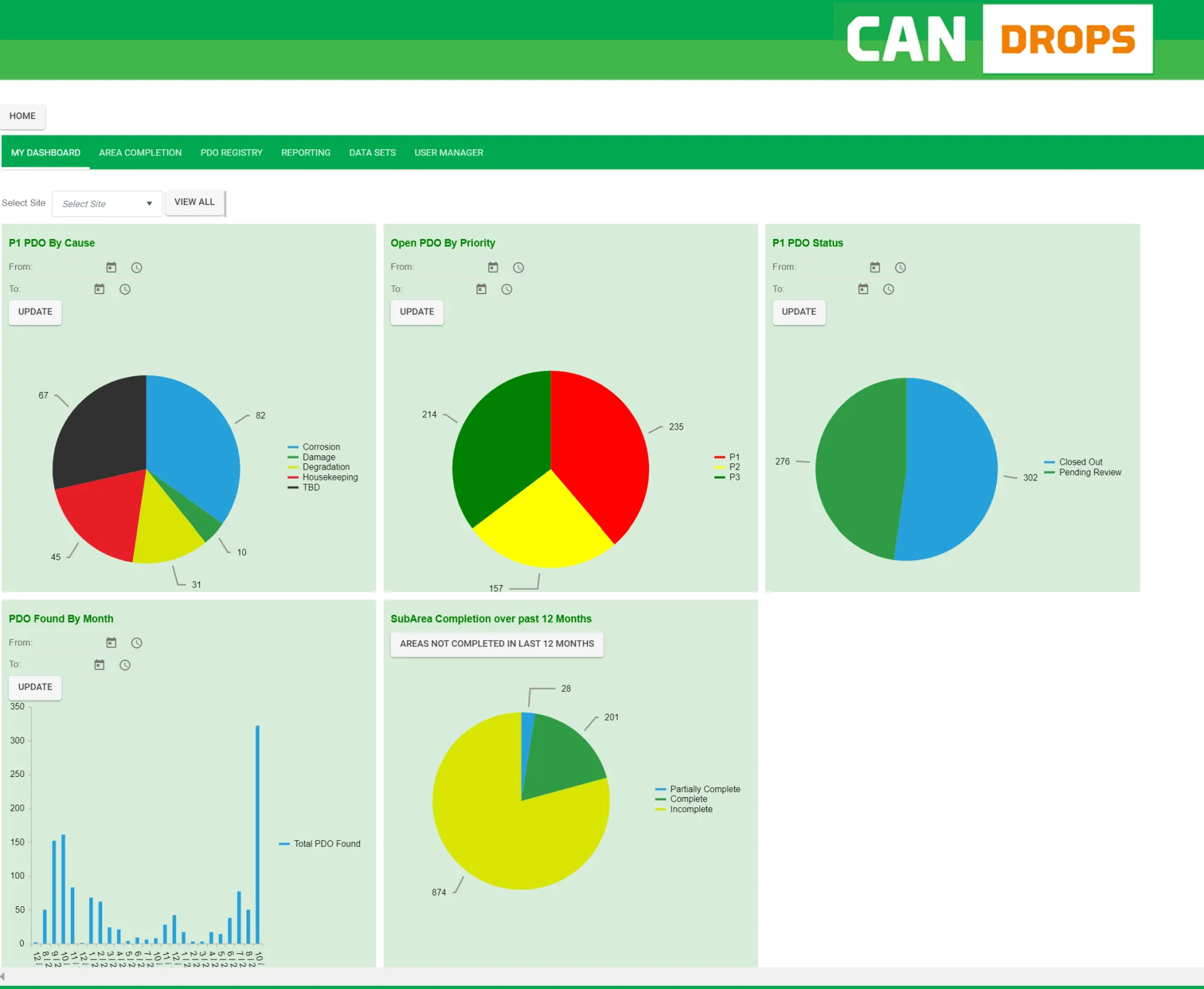Switch to the PDO Registry tab
This screenshot has height=989, width=1204.
click(x=231, y=152)
